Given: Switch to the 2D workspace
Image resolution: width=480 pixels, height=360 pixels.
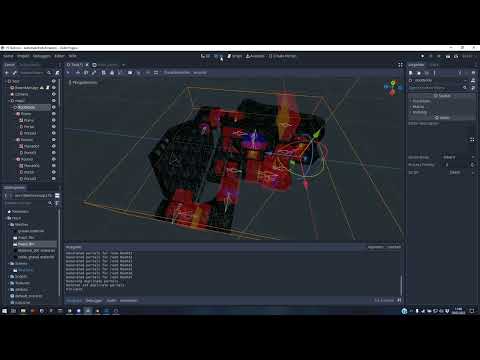Looking at the screenshot, I should point(205,56).
